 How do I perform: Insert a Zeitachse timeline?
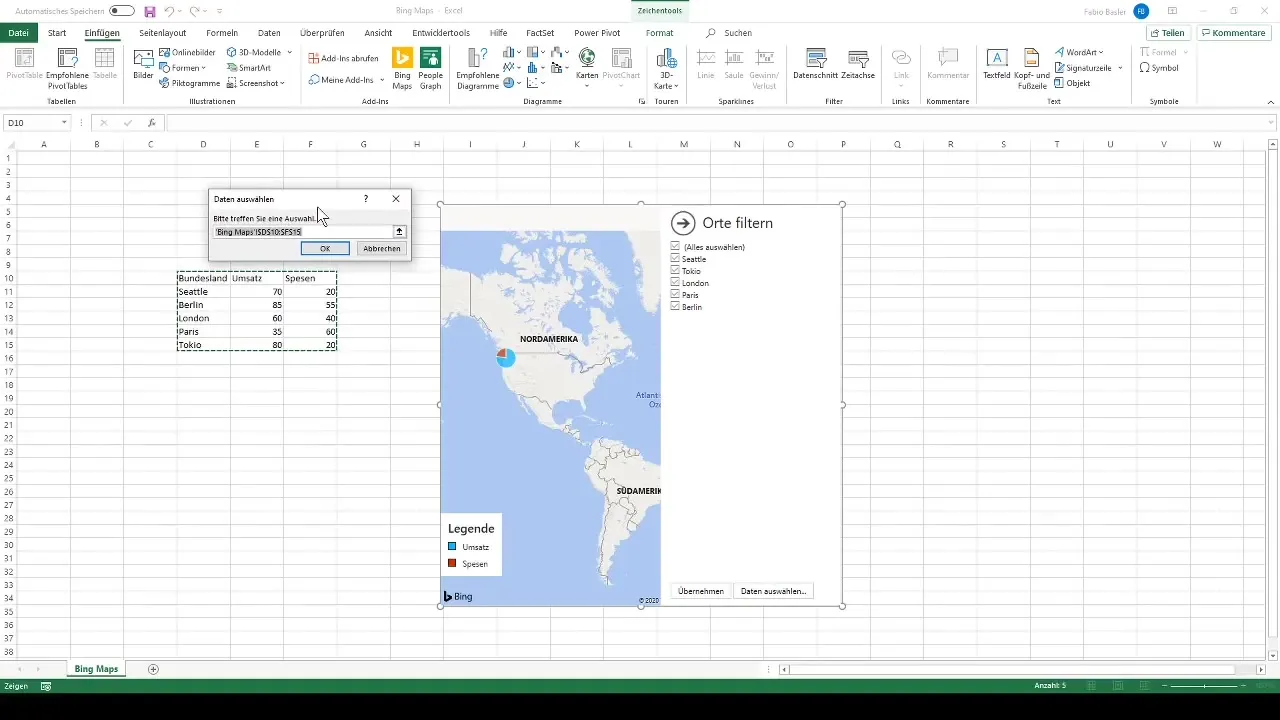858,63
